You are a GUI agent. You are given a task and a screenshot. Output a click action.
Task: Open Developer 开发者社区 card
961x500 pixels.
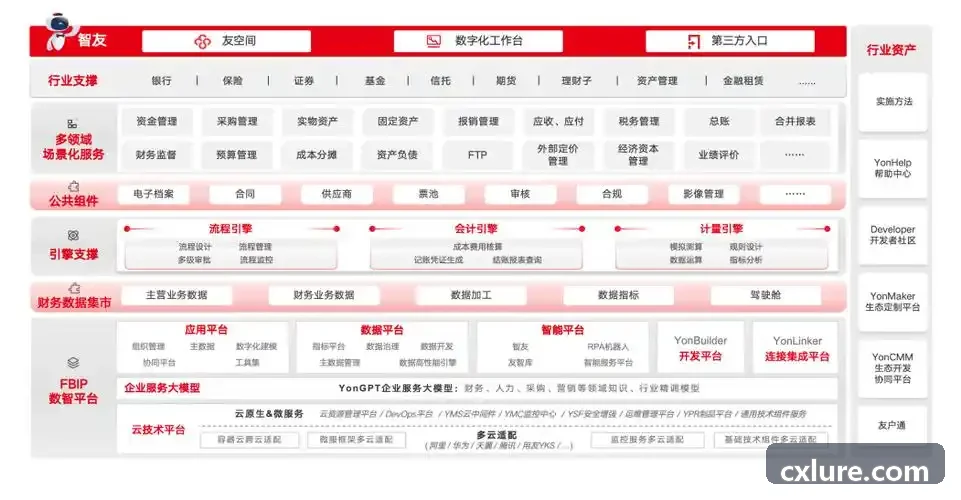coord(892,235)
